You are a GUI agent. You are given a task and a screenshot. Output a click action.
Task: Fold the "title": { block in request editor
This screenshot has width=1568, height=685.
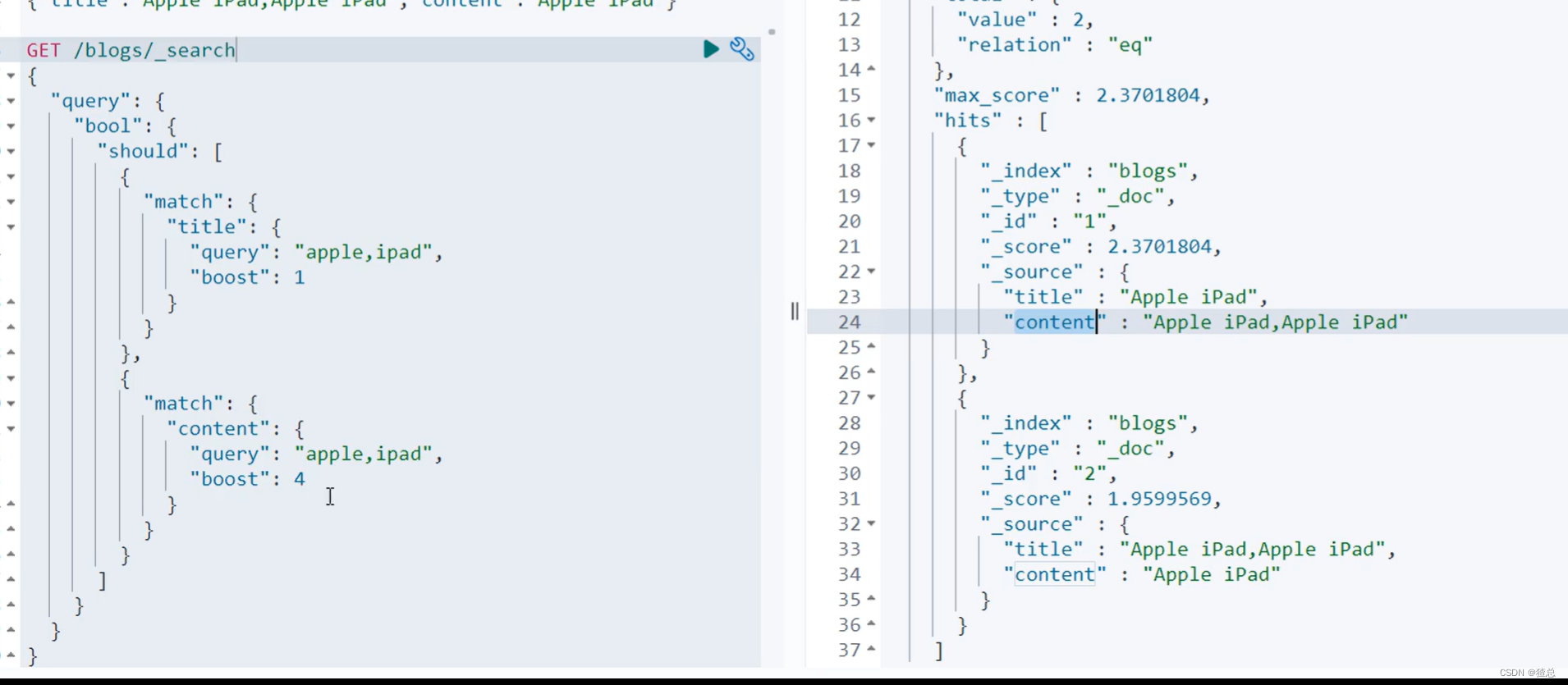11,227
